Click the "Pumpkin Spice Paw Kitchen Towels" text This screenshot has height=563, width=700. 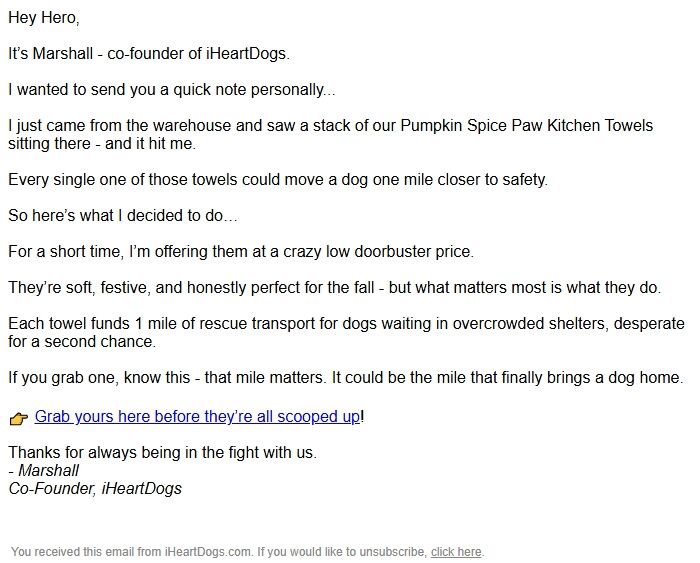(527, 126)
